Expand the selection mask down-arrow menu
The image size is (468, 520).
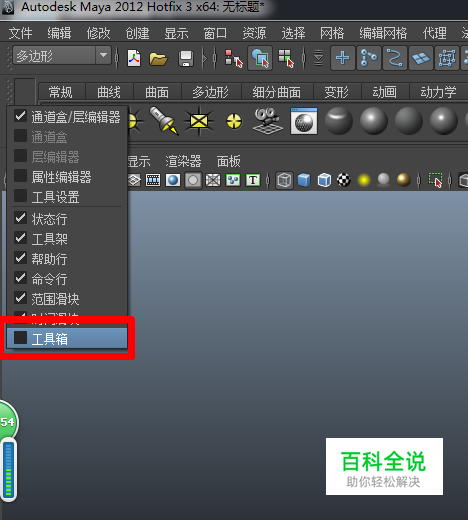pos(319,58)
